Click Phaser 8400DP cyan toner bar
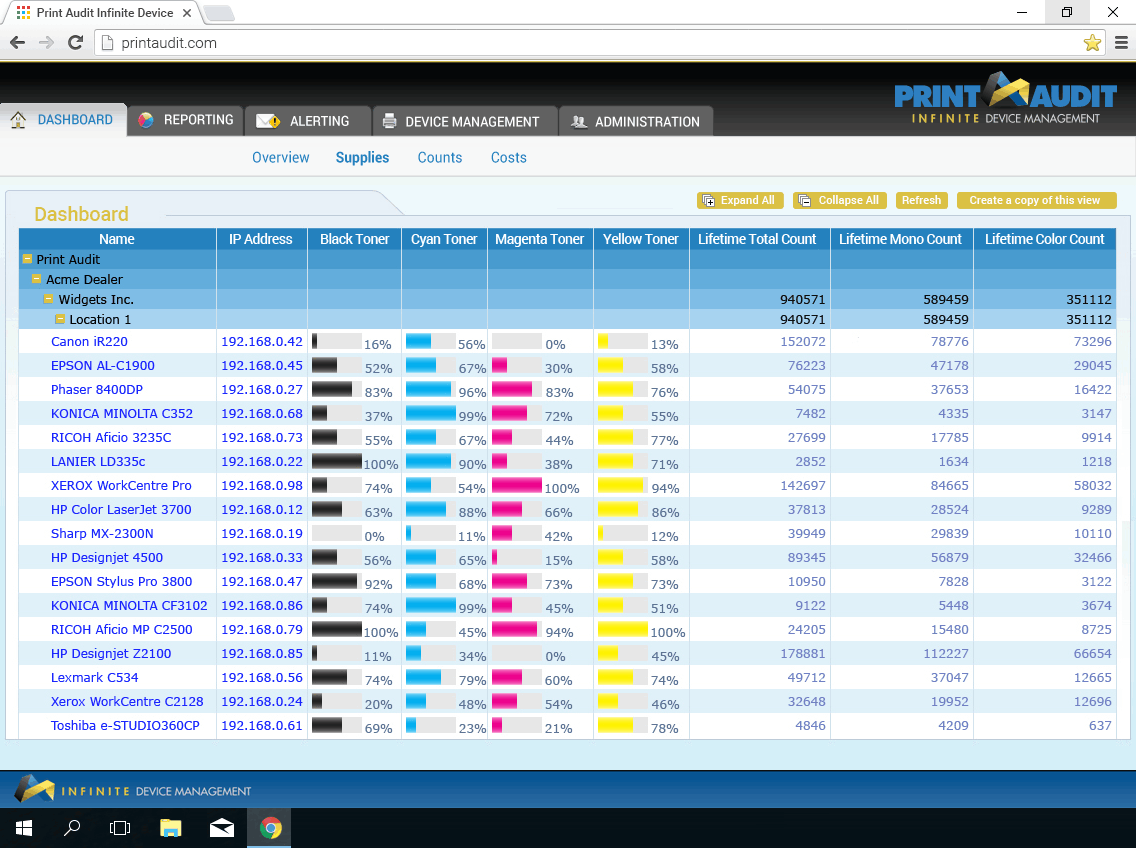Screen dimensions: 1136x848 click(430, 390)
